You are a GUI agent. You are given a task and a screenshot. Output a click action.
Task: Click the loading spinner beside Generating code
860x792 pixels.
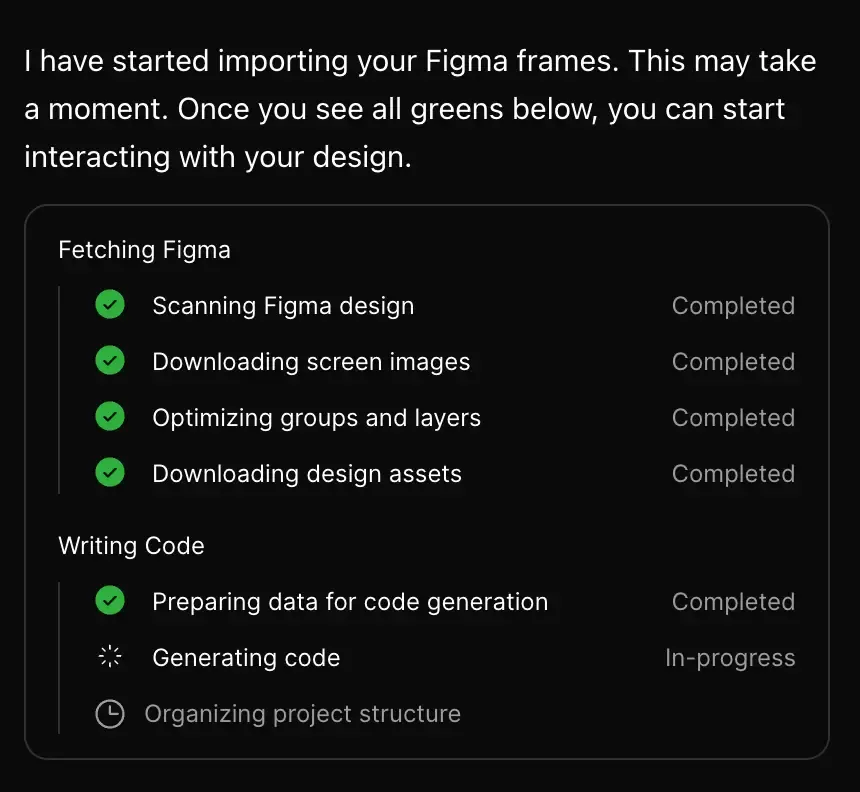point(110,657)
